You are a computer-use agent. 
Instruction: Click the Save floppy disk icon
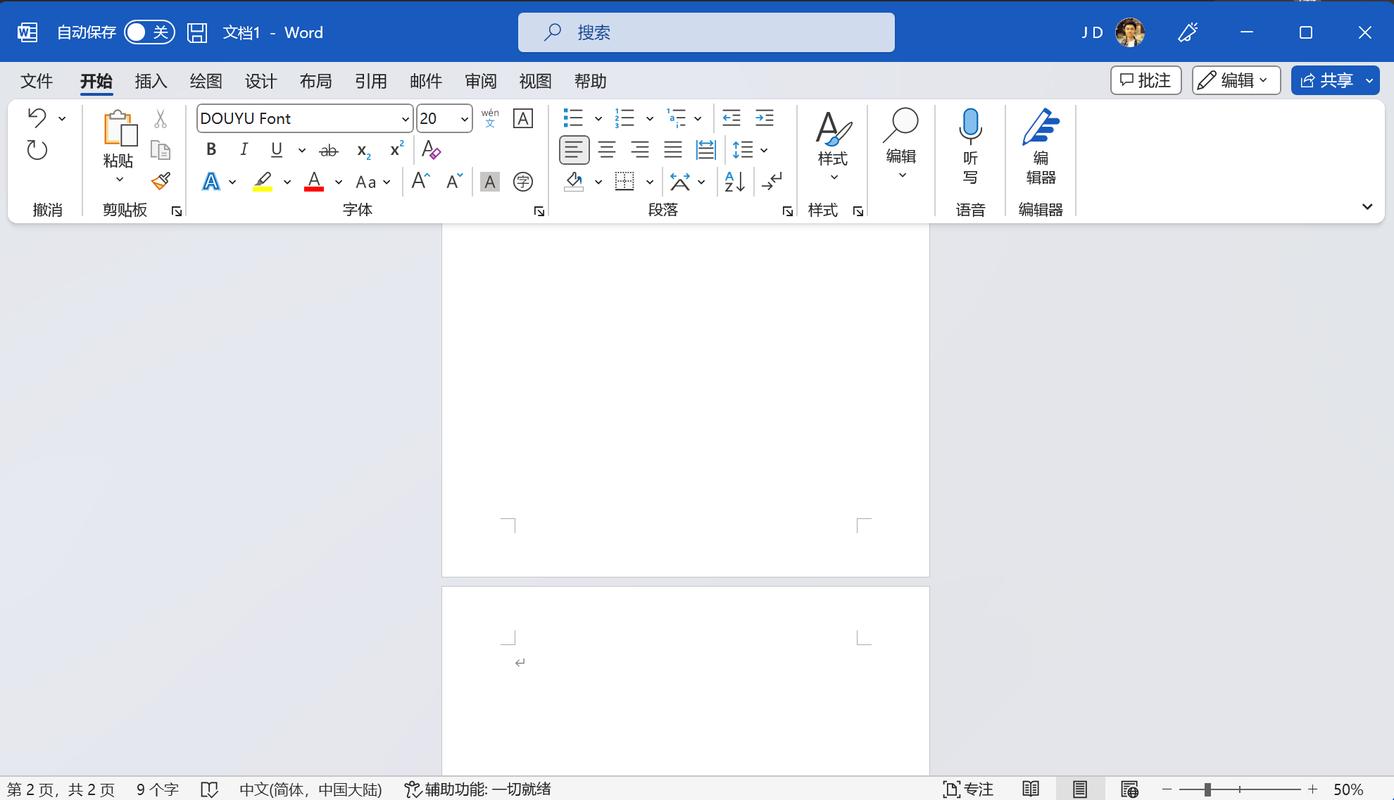(197, 32)
